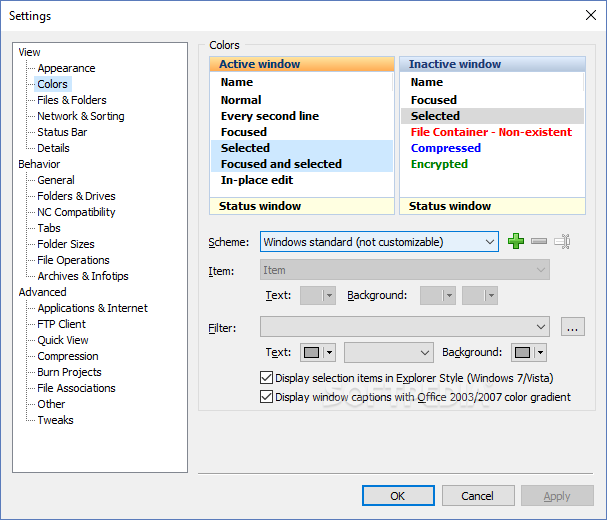Click green 'Encrypted' preview row
Screen dimensions: 607x520
tap(492, 164)
